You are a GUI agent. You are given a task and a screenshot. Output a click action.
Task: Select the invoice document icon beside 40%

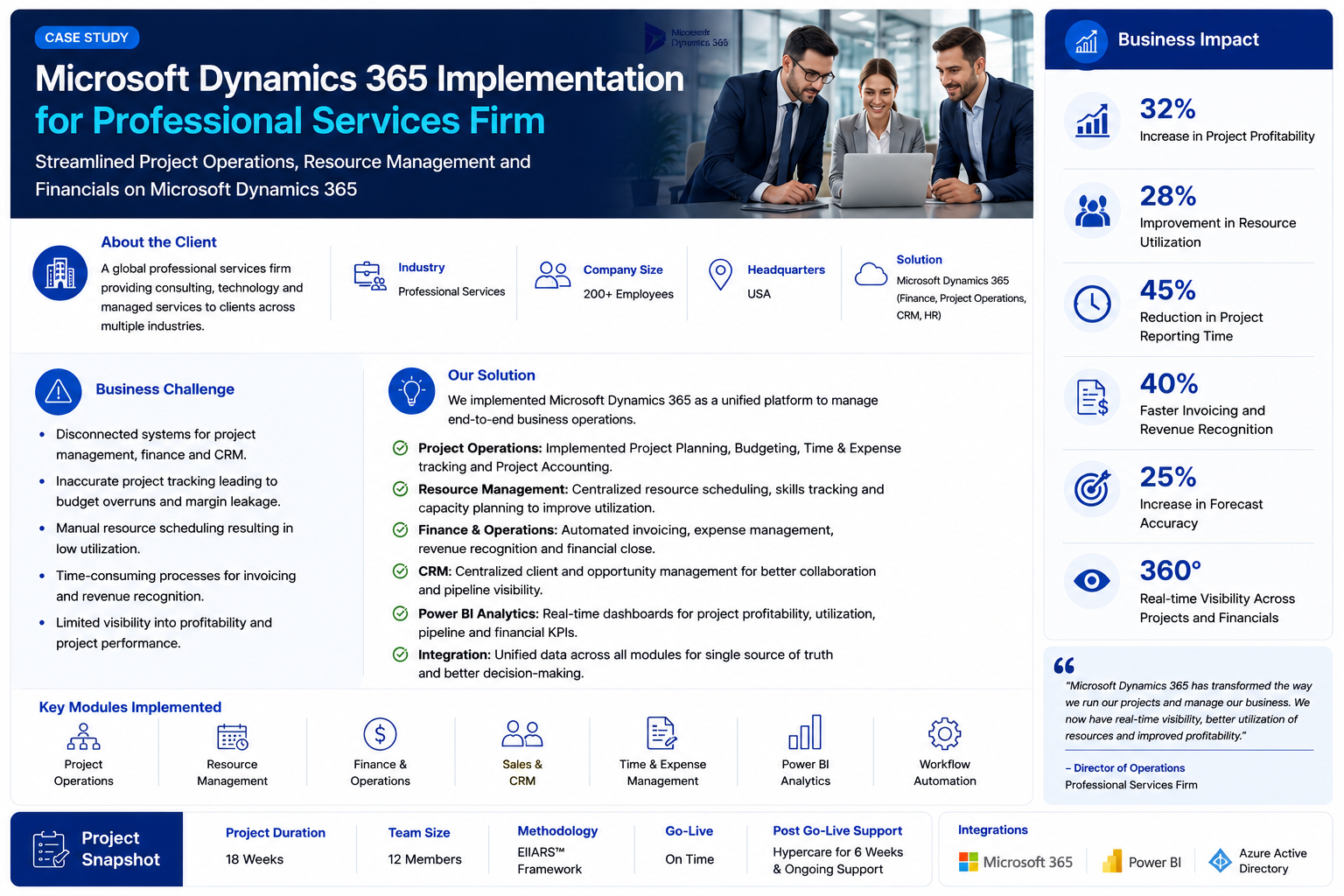[x=1092, y=397]
